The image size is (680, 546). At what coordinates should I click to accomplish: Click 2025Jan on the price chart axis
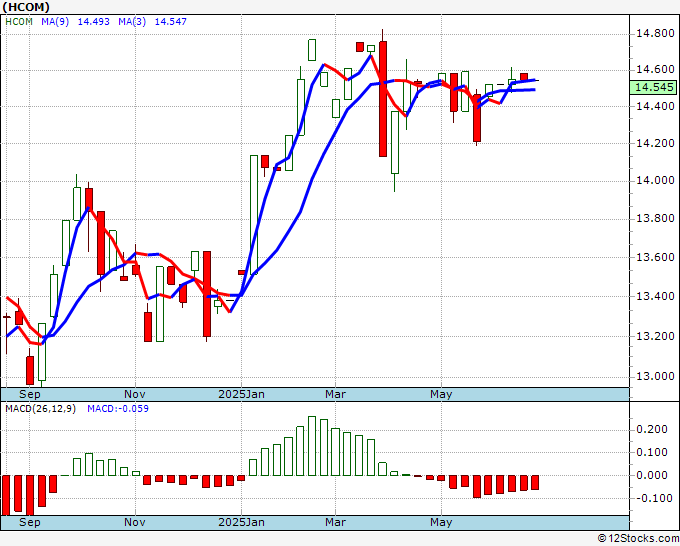click(x=241, y=394)
